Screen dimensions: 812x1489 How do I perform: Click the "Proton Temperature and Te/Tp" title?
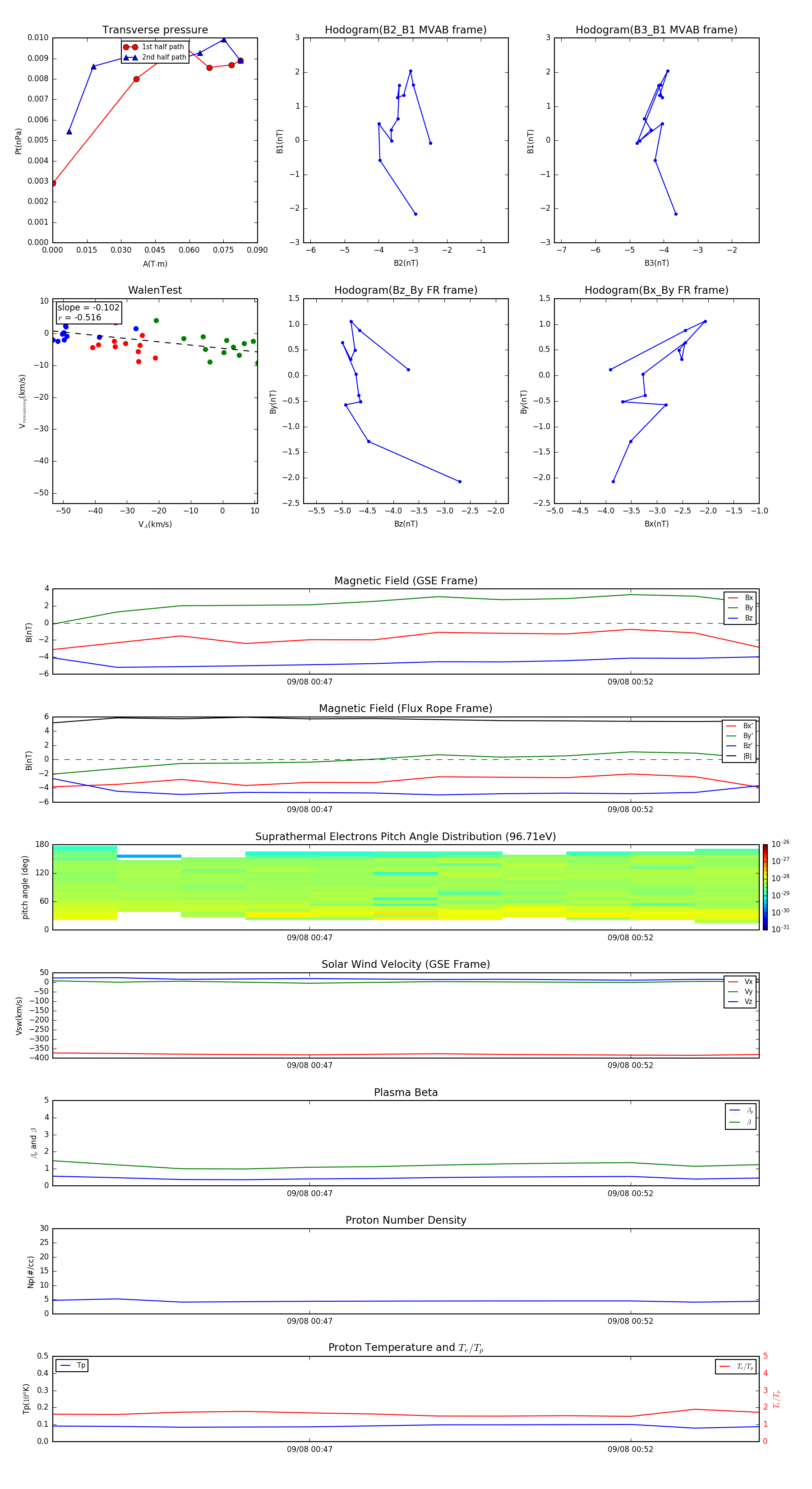pos(406,1348)
